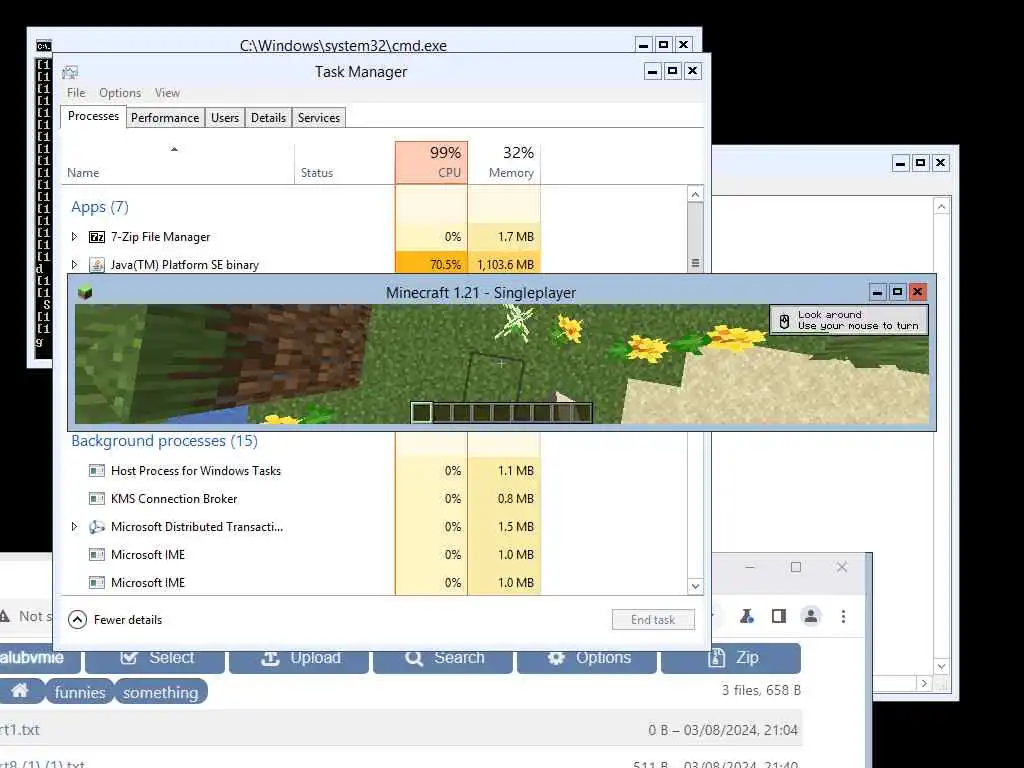Screen dimensions: 1024x768
Task: Click the Select button in file browser
Action: (x=155, y=658)
